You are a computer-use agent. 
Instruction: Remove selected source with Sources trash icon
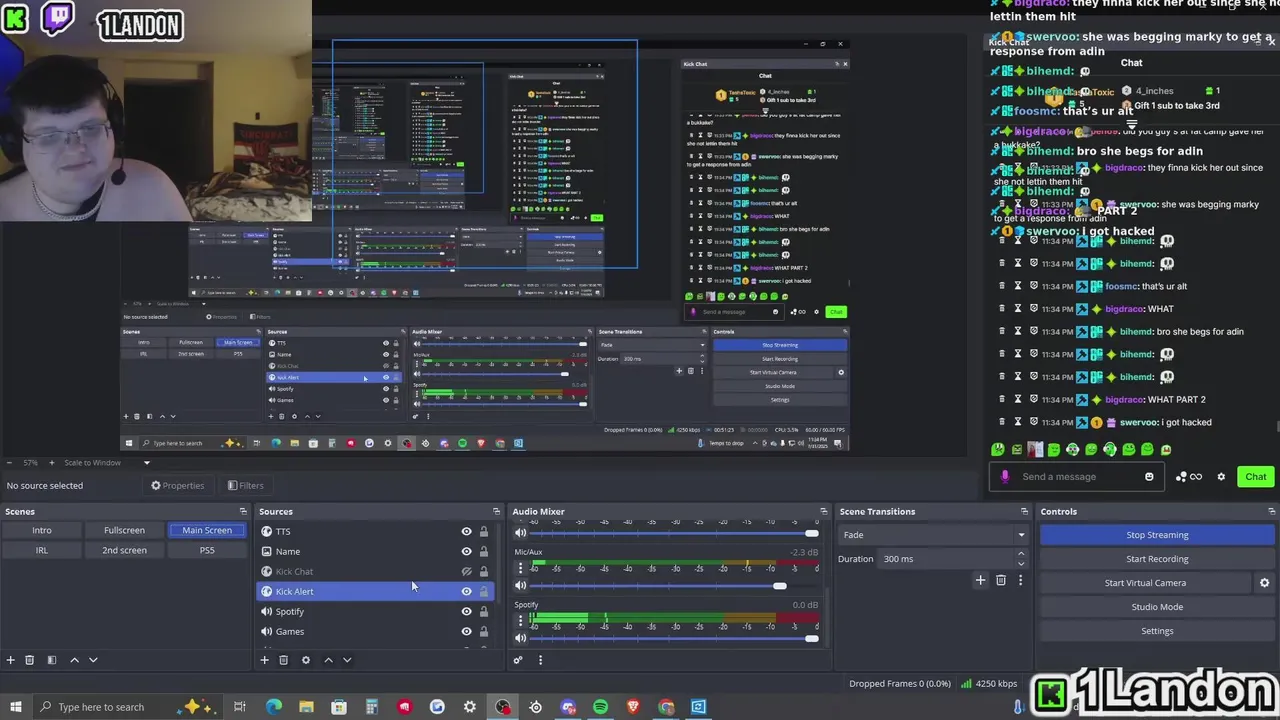284,660
